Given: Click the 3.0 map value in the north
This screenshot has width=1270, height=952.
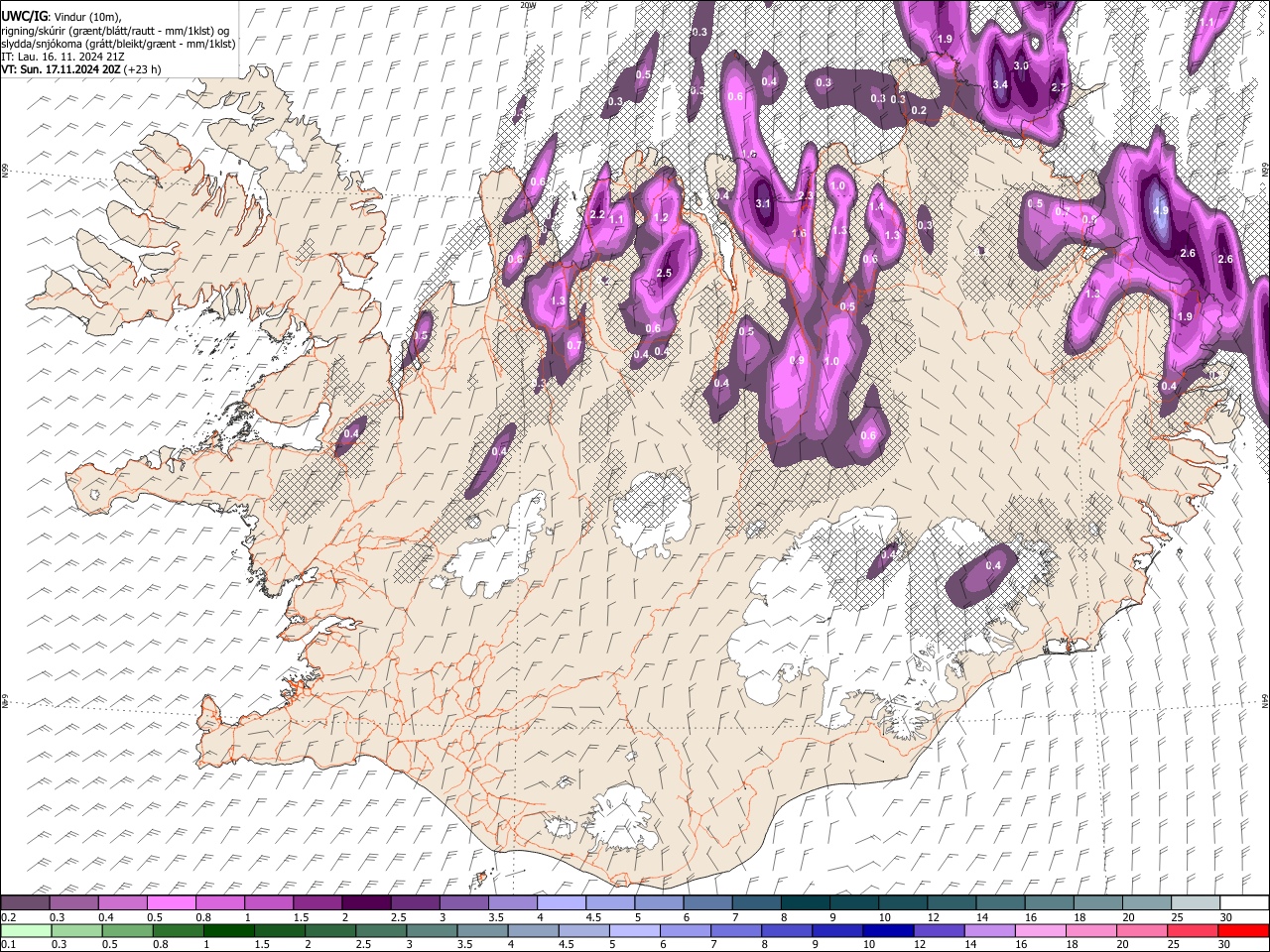Looking at the screenshot, I should point(1021,64).
